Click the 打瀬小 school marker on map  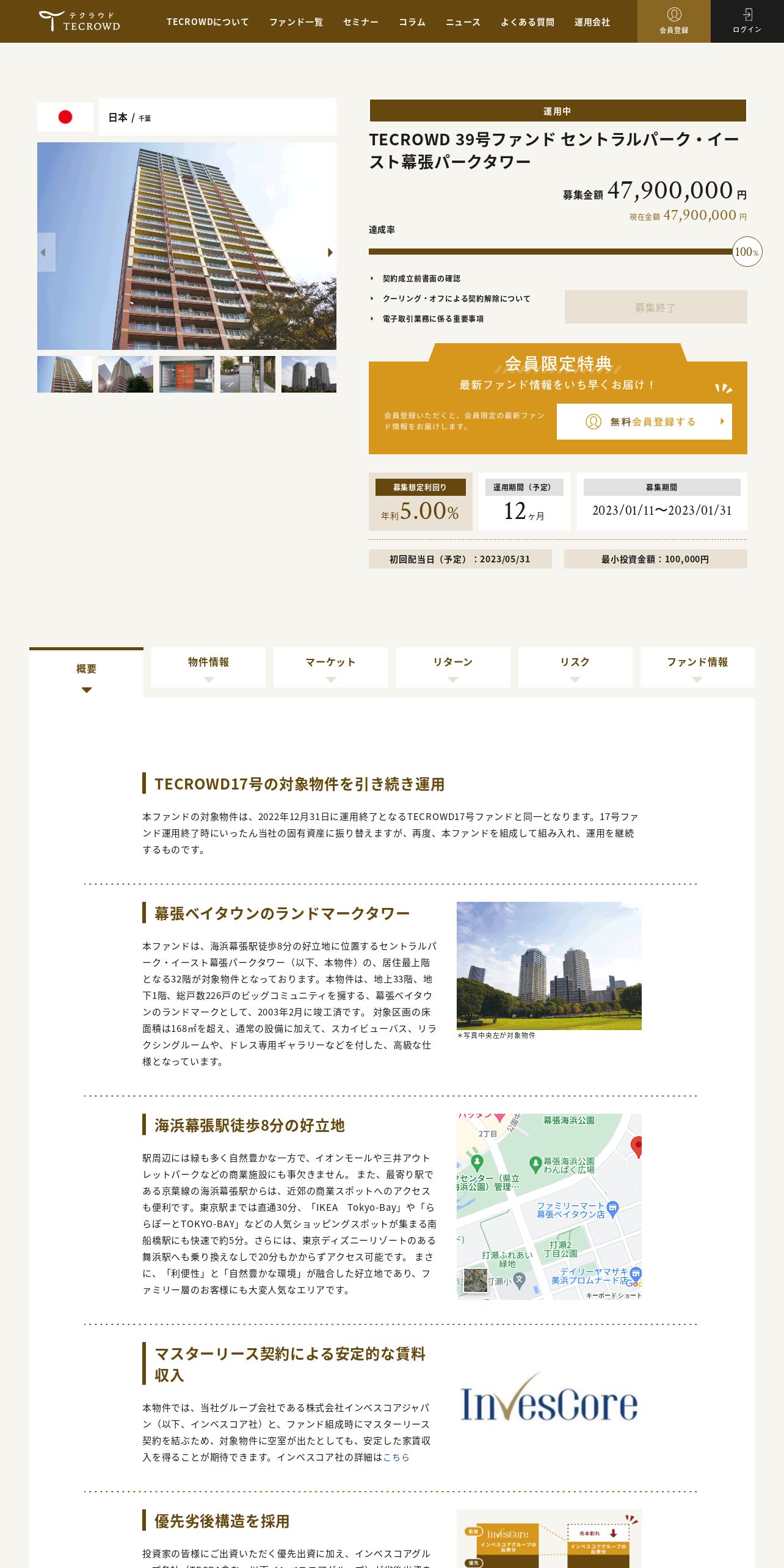coord(519,1280)
